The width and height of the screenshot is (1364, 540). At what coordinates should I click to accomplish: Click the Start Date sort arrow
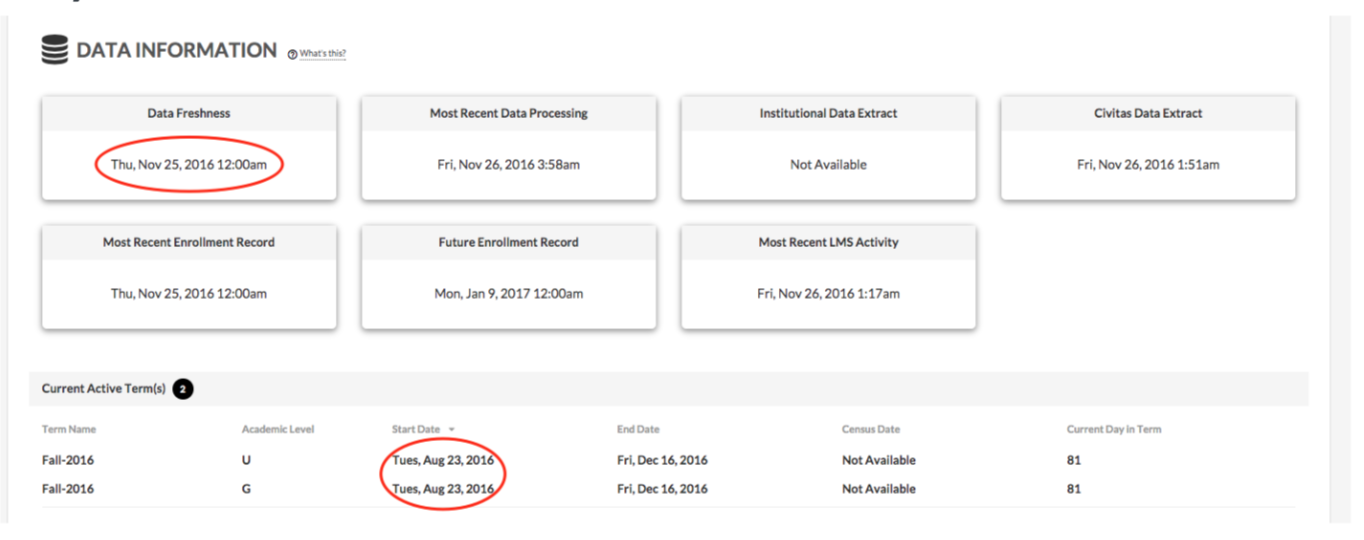tap(452, 430)
